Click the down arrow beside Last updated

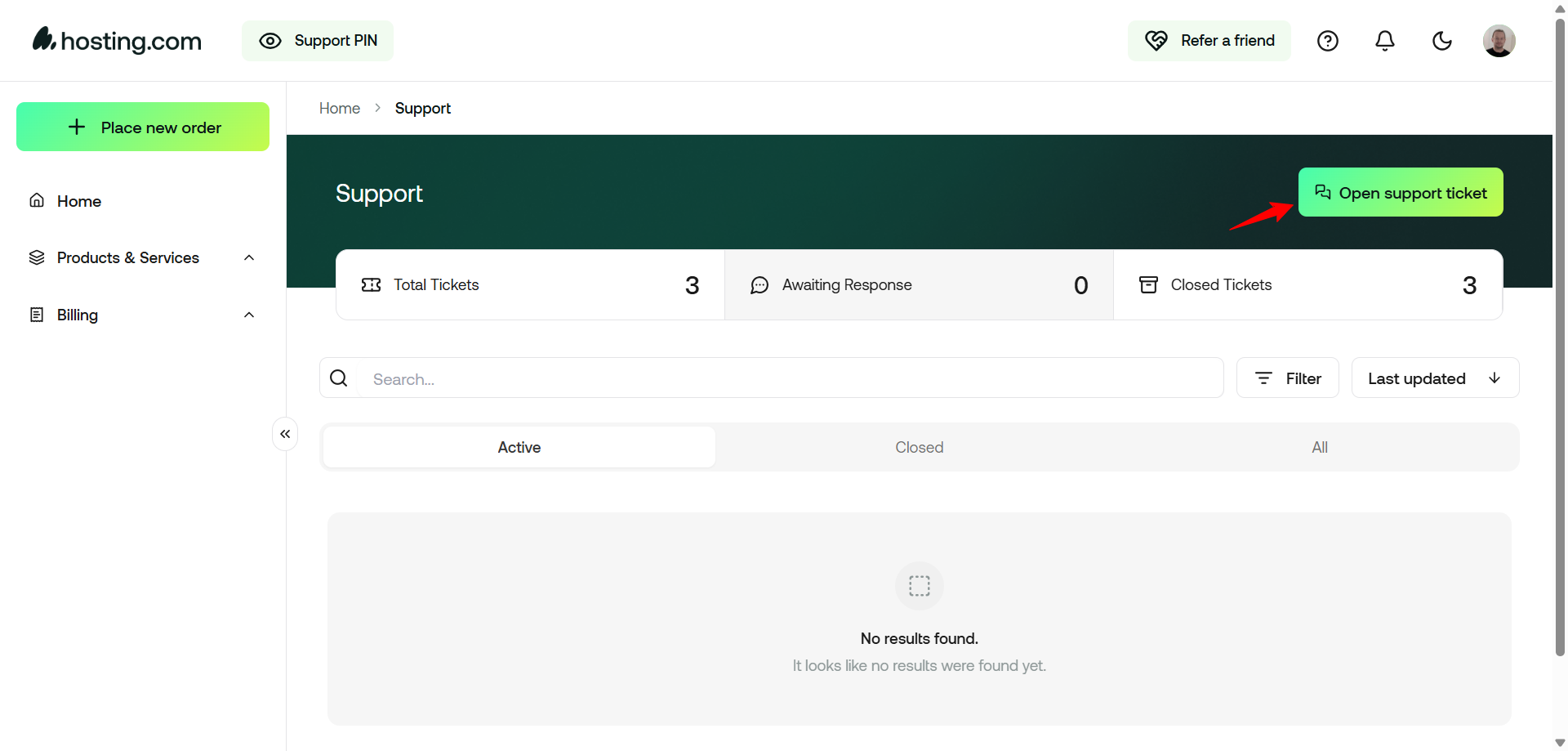[x=1494, y=378]
